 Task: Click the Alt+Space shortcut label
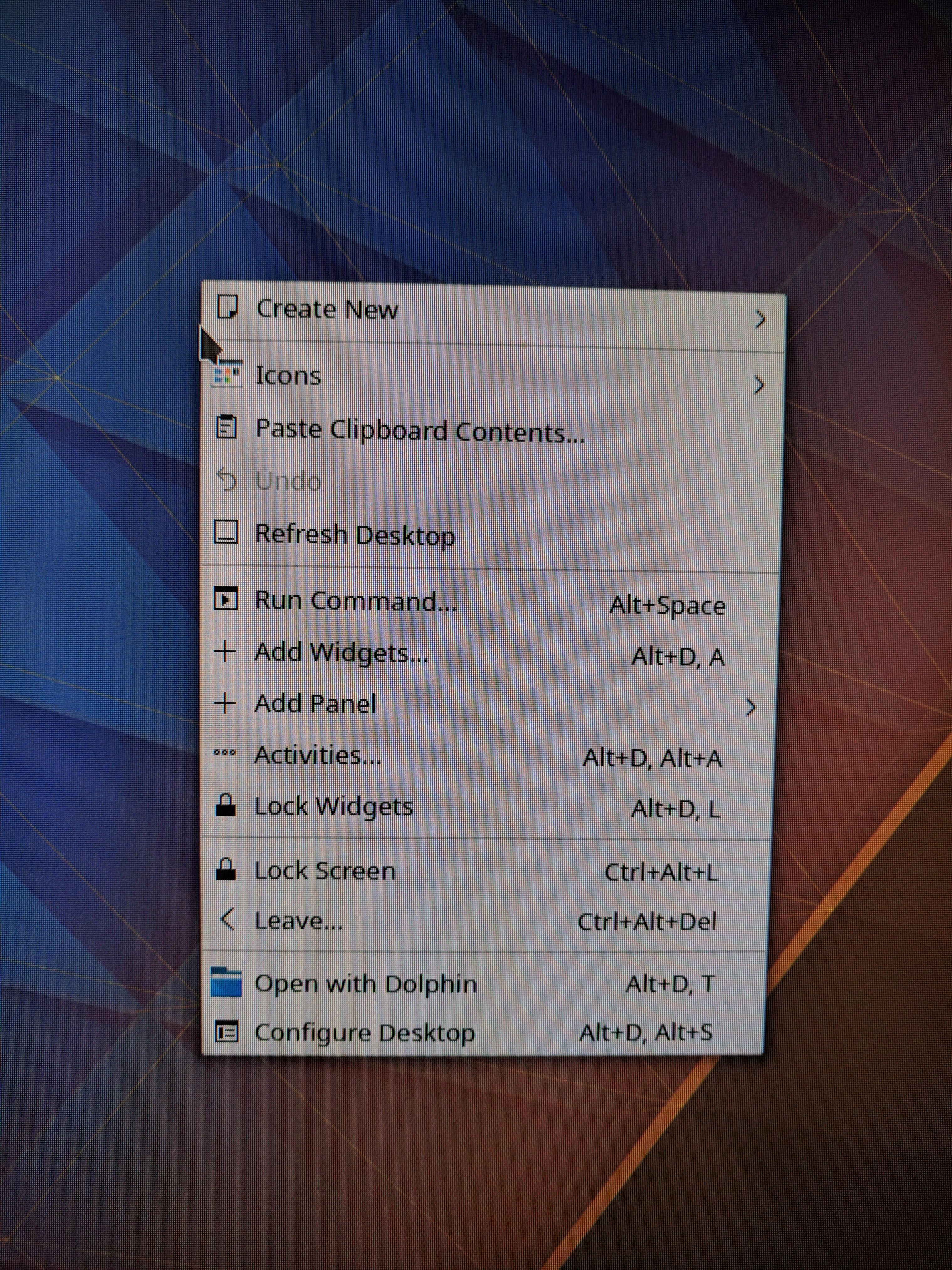click(667, 606)
